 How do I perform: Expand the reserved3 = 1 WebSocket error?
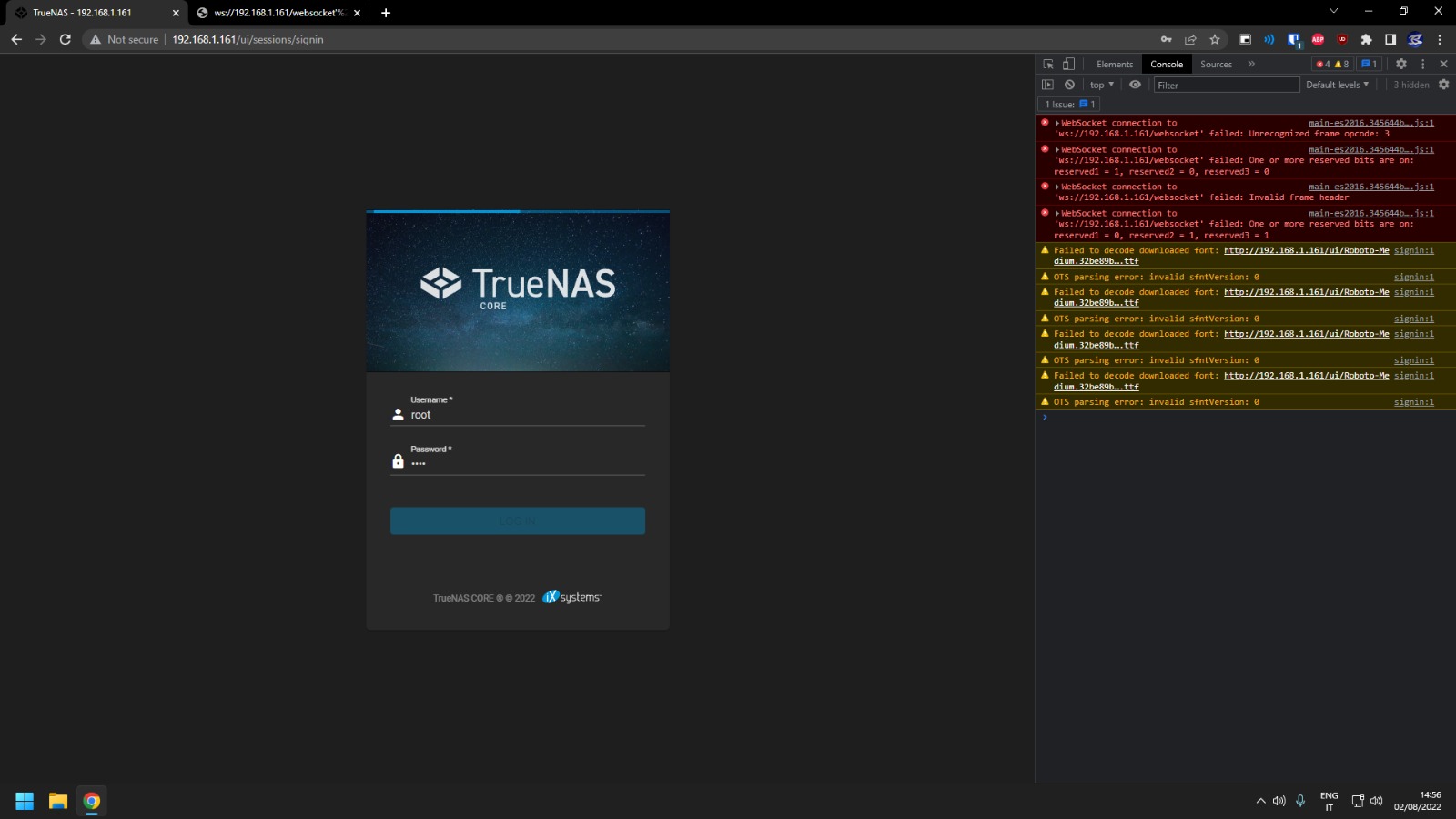tap(1057, 213)
